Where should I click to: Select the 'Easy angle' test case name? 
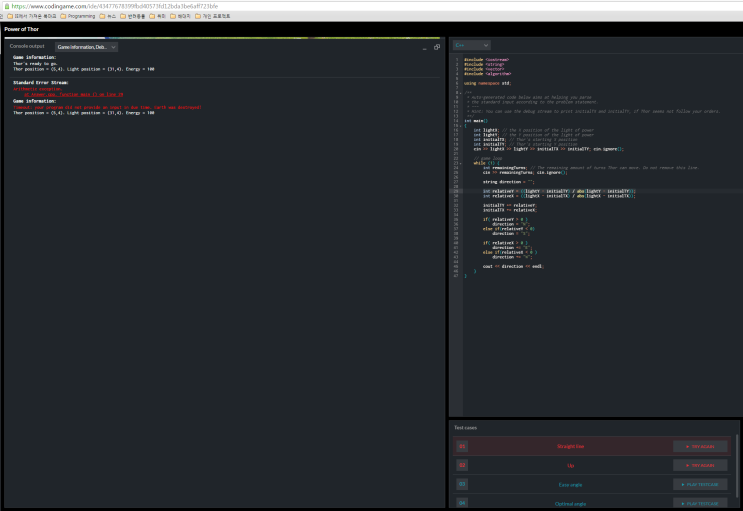pos(571,484)
